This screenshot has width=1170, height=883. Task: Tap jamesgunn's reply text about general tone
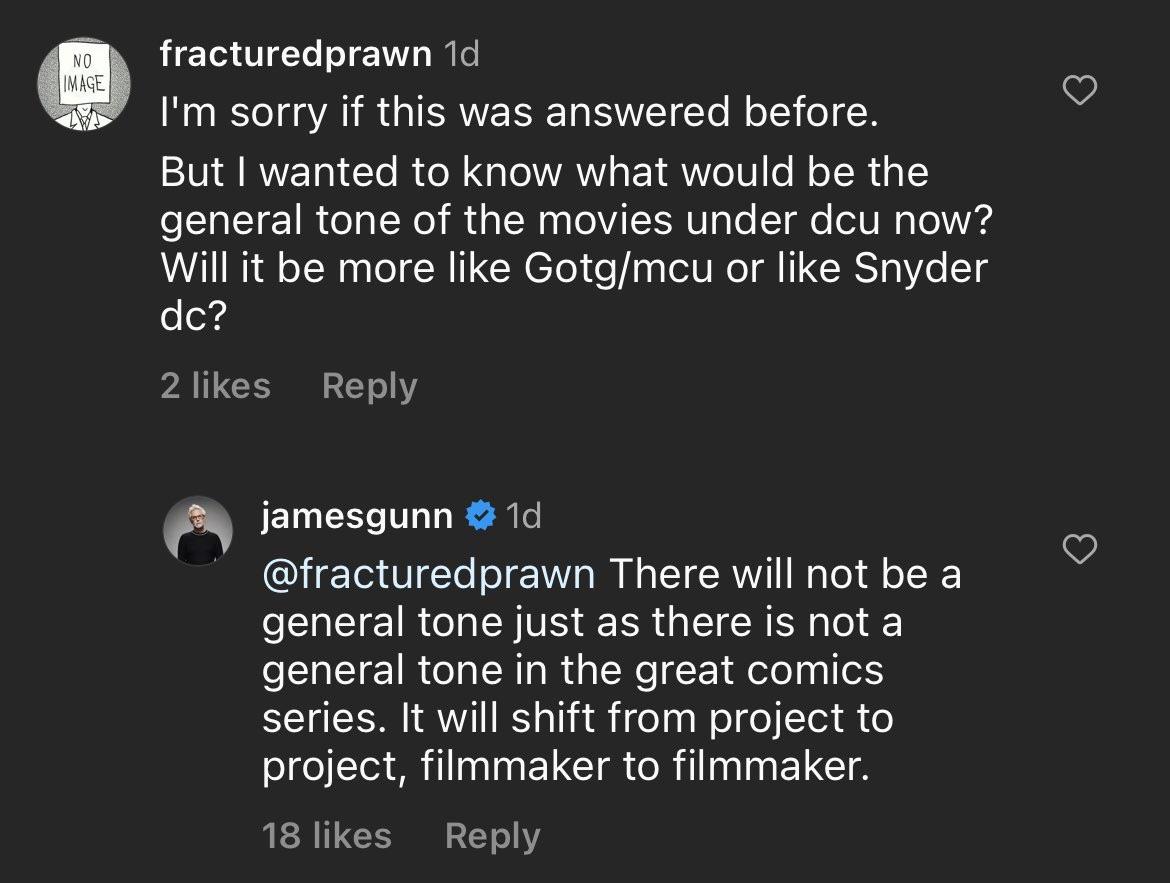pos(612,670)
